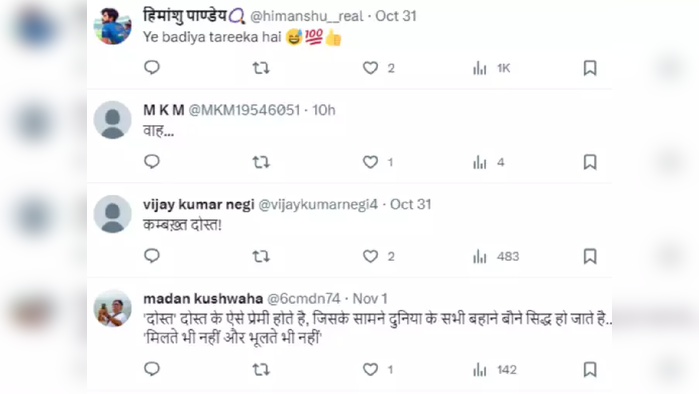Like M K M's tweet
The image size is (699, 394).
[x=370, y=162]
